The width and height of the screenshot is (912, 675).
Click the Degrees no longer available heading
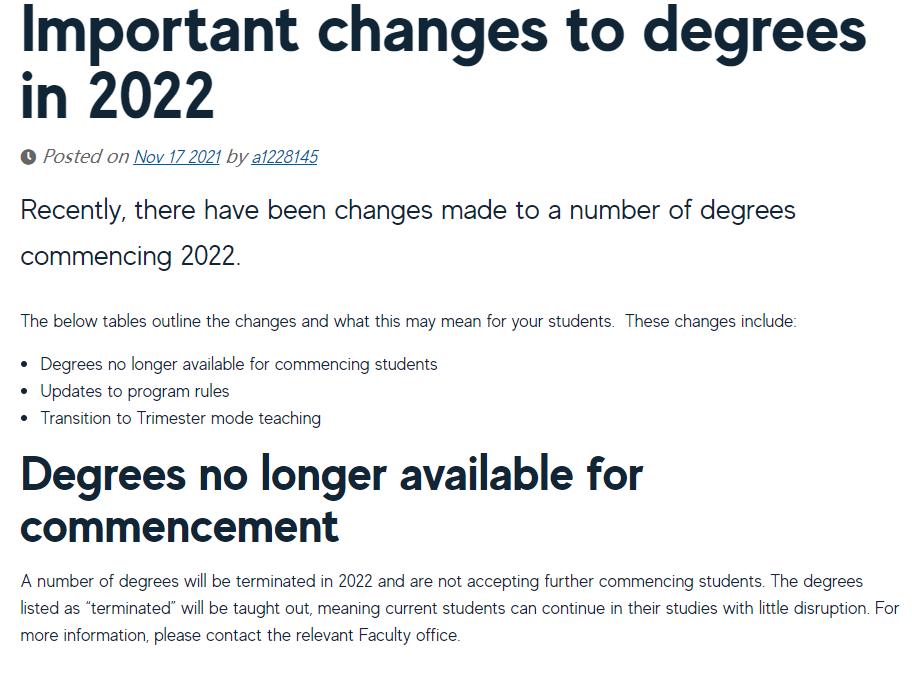332,499
